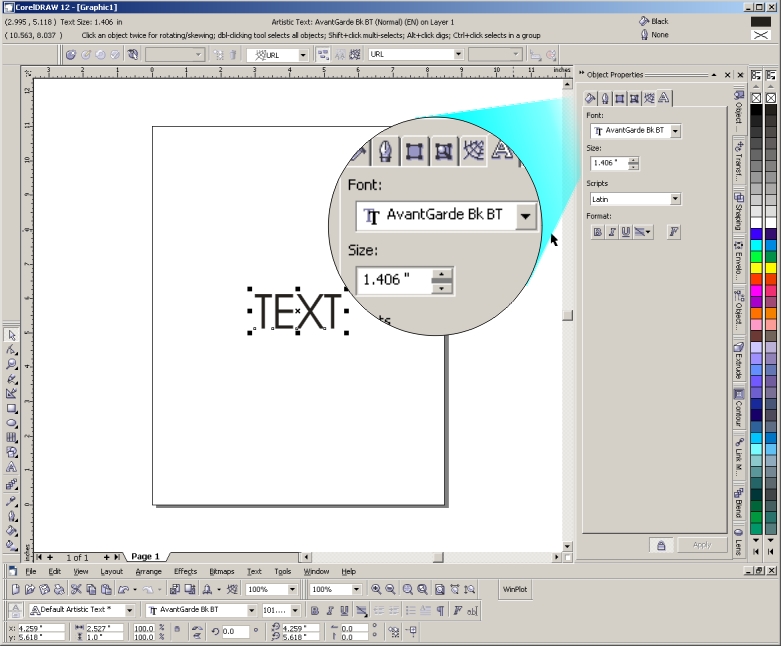Click the Black fill swatch in status bar
Screen dimensions: 781x646
tap(761, 21)
